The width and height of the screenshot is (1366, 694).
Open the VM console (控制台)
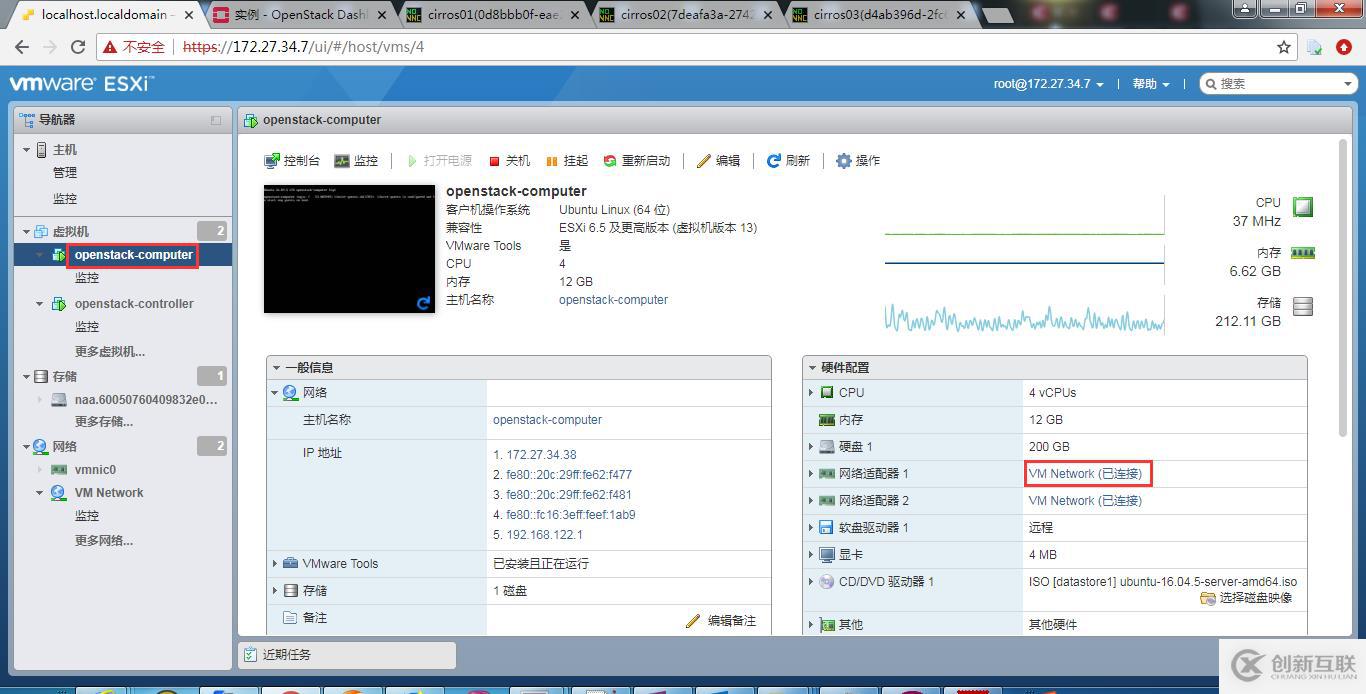[292, 161]
